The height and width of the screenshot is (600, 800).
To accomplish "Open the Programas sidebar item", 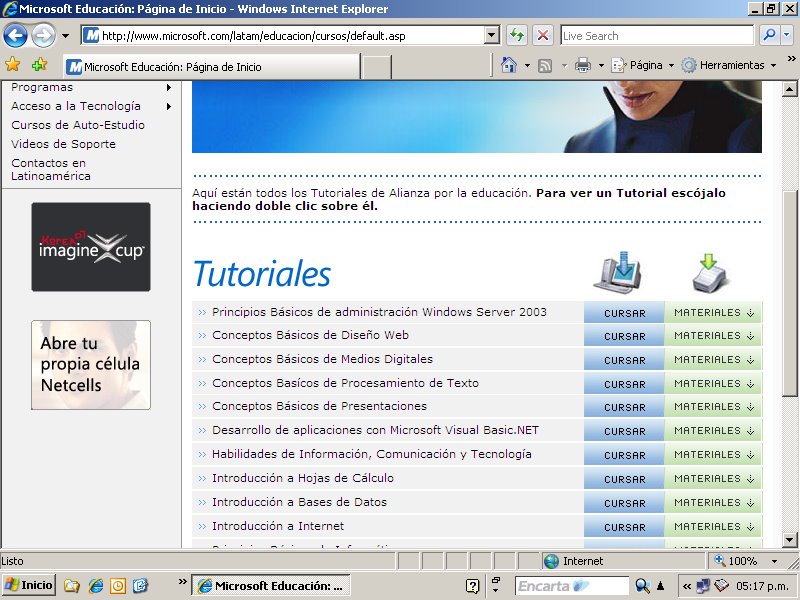I will [42, 87].
